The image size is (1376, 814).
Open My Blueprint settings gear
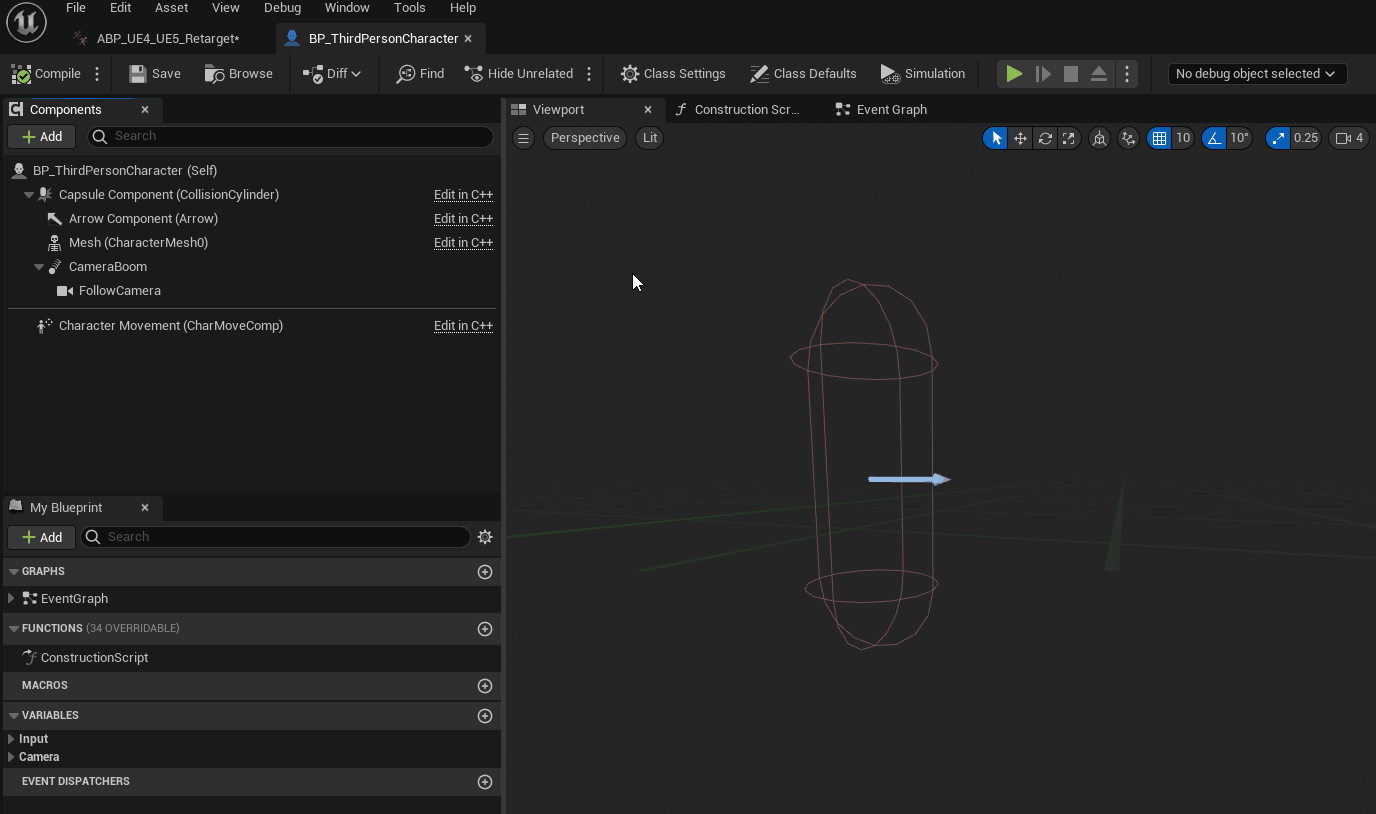pos(485,537)
